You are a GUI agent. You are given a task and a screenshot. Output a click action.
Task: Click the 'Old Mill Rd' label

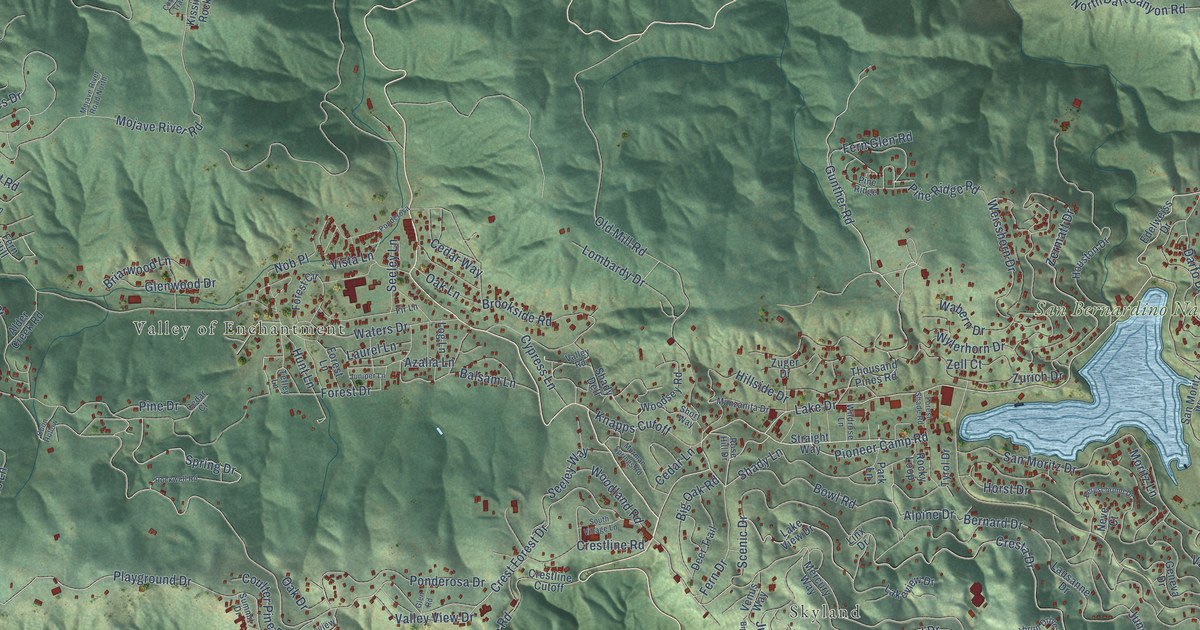620,237
